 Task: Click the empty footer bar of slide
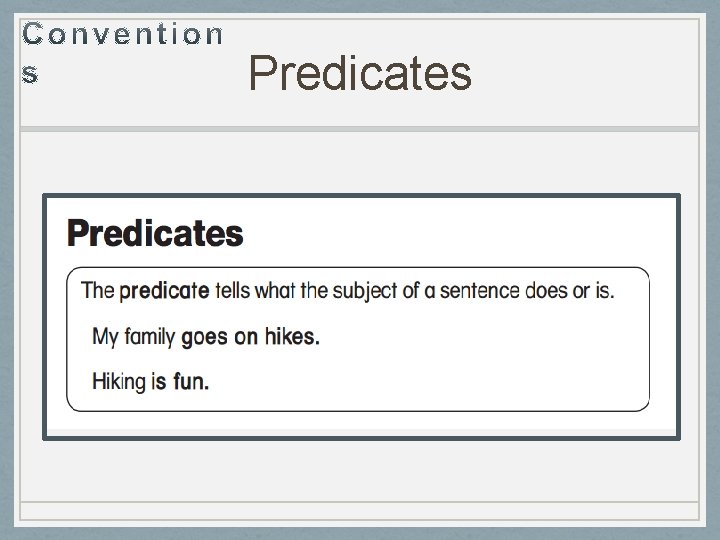point(360,511)
